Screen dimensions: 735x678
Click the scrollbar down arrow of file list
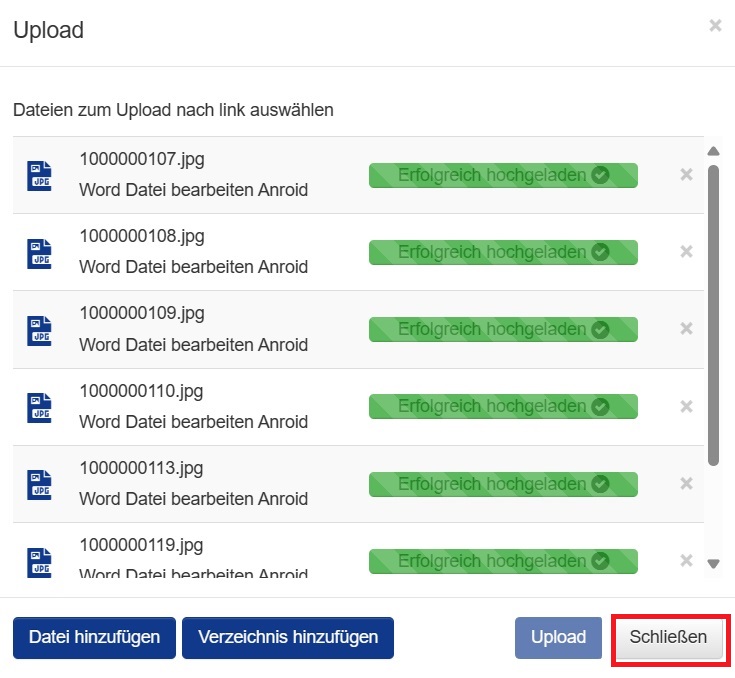pyautogui.click(x=713, y=564)
